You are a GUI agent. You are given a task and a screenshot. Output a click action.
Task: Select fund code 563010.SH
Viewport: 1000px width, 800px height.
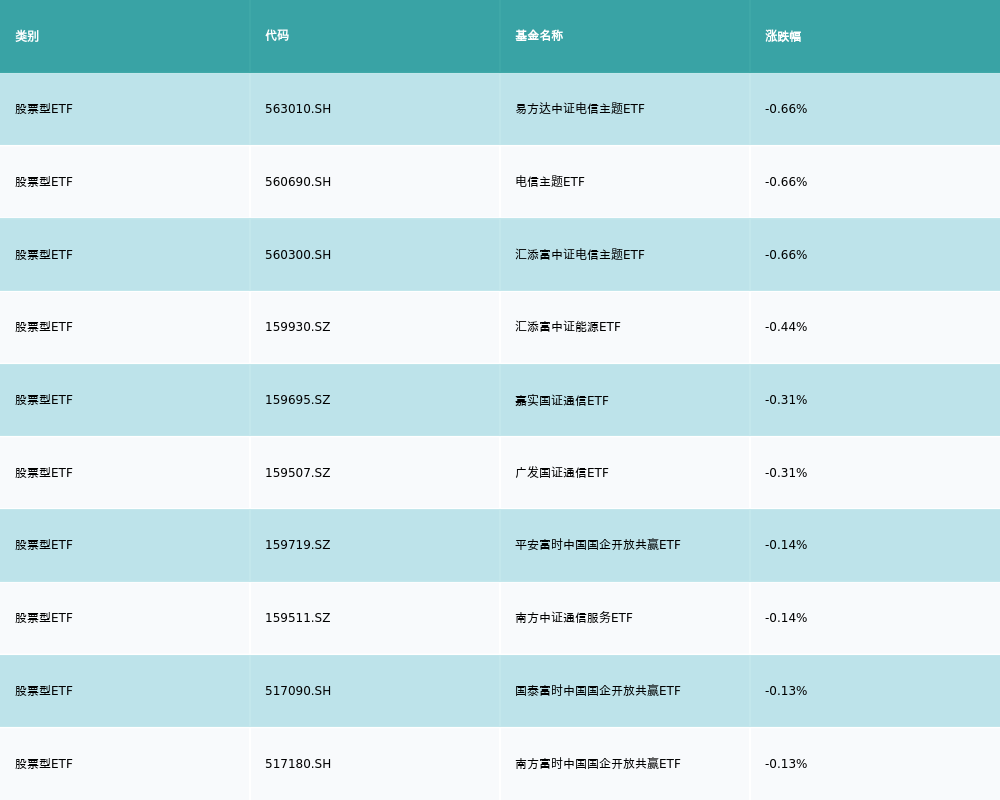tap(298, 109)
